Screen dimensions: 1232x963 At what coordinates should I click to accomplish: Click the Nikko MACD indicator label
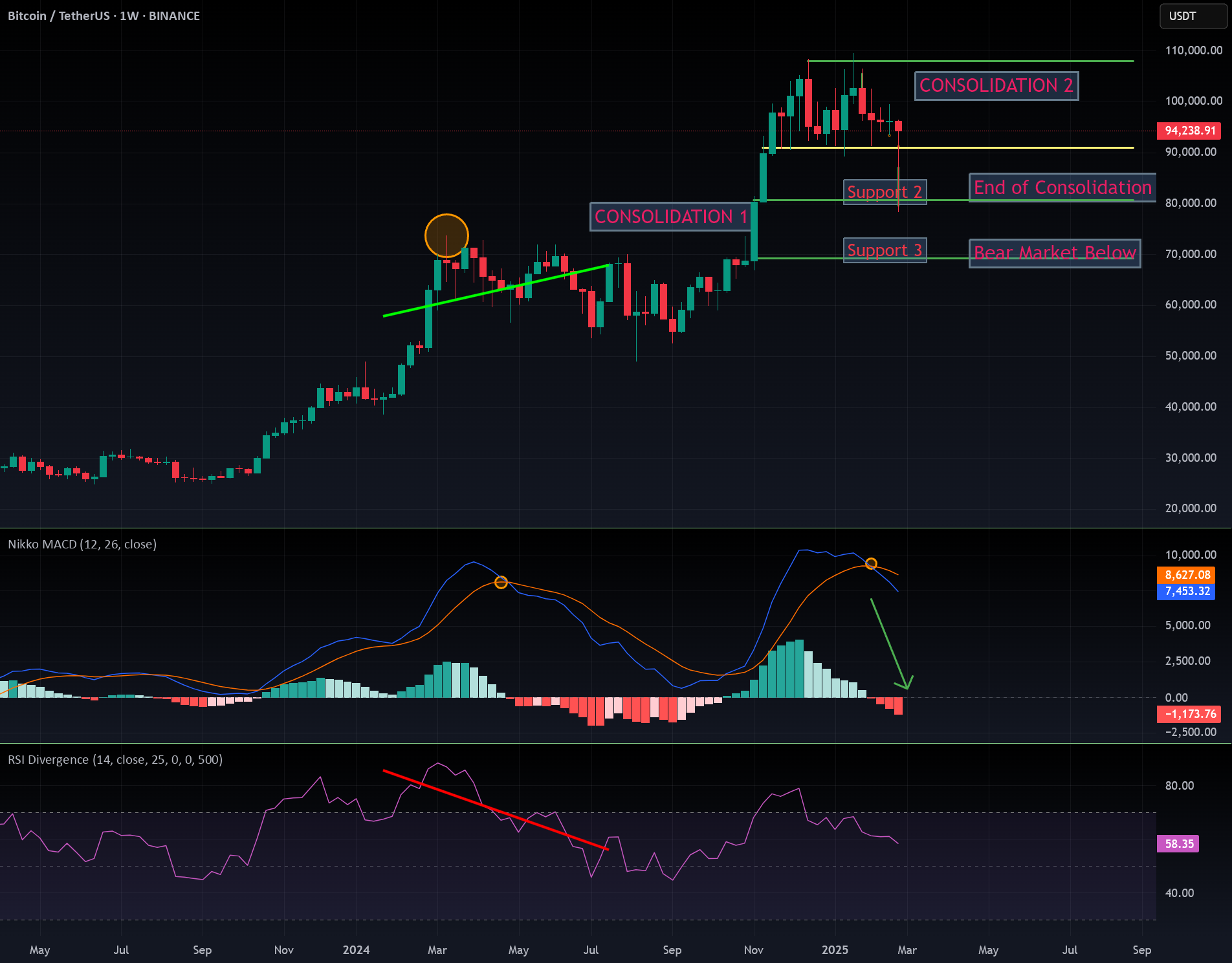tap(82, 544)
